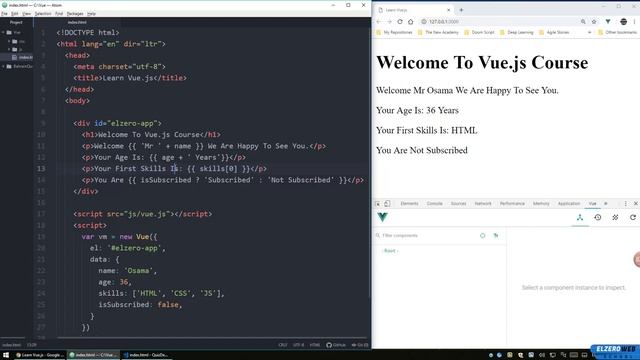Click the CRLF line ending indicator
This screenshot has width=640, height=360.
(x=283, y=345)
